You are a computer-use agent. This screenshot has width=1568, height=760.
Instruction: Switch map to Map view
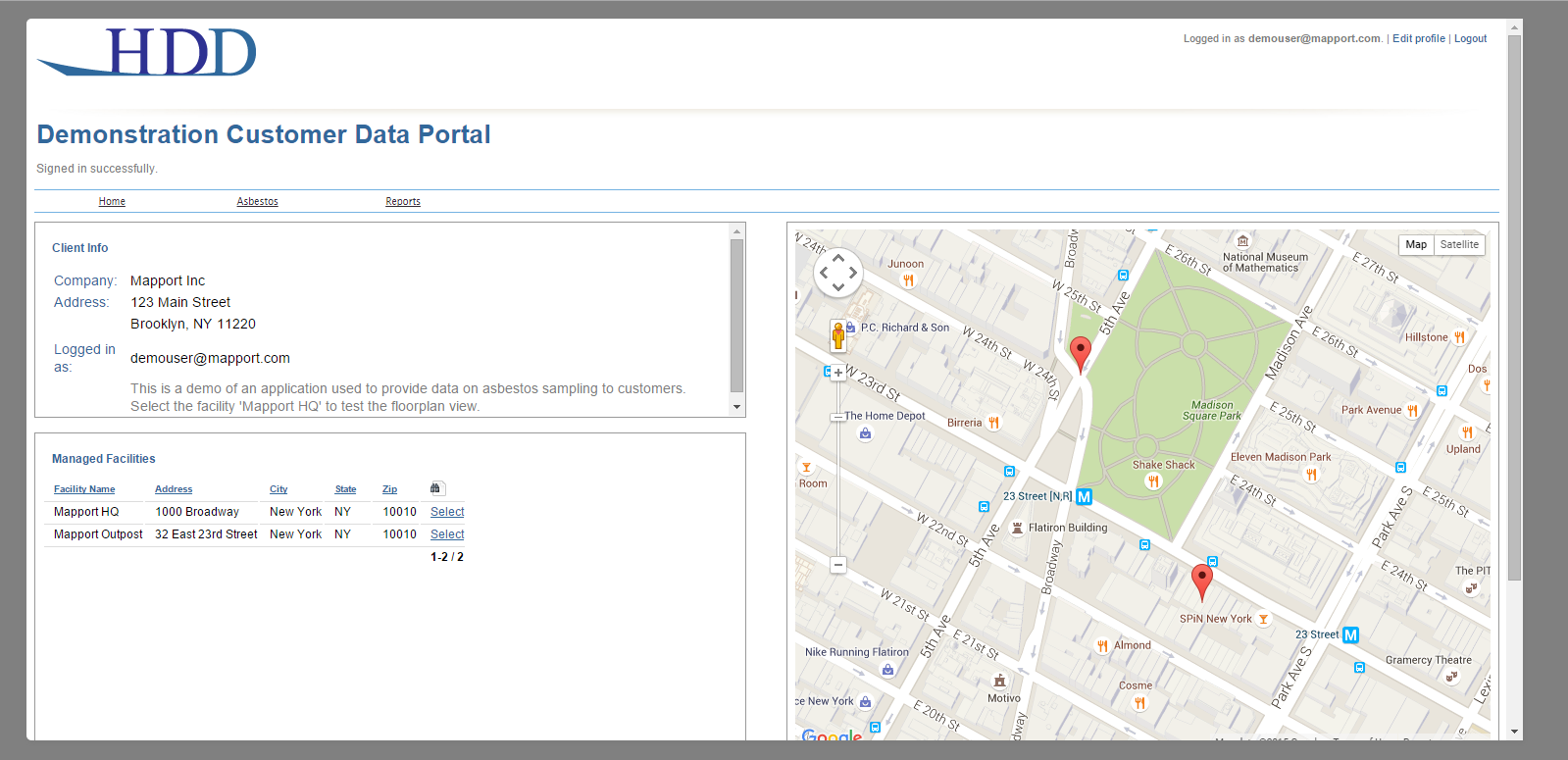[1416, 245]
